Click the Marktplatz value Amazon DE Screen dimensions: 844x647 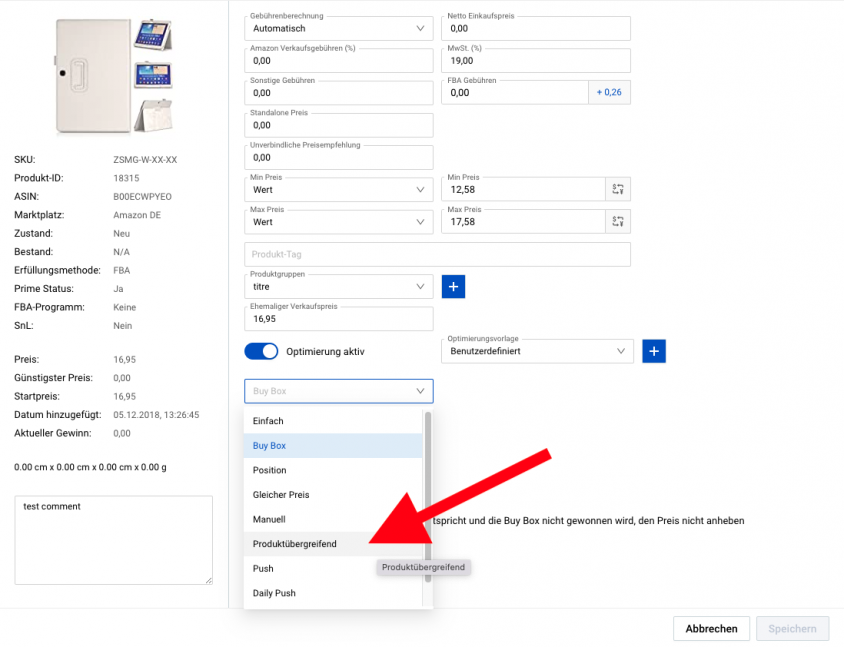(x=137, y=215)
